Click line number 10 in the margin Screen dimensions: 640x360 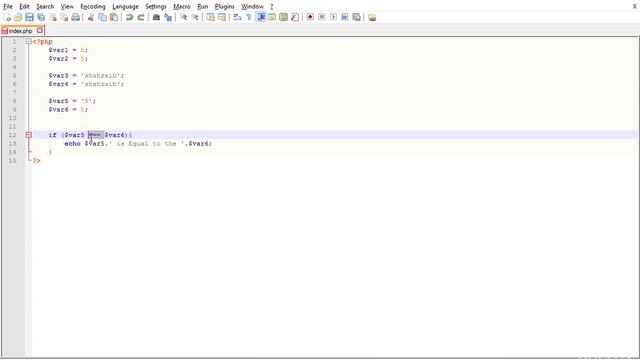[12, 118]
